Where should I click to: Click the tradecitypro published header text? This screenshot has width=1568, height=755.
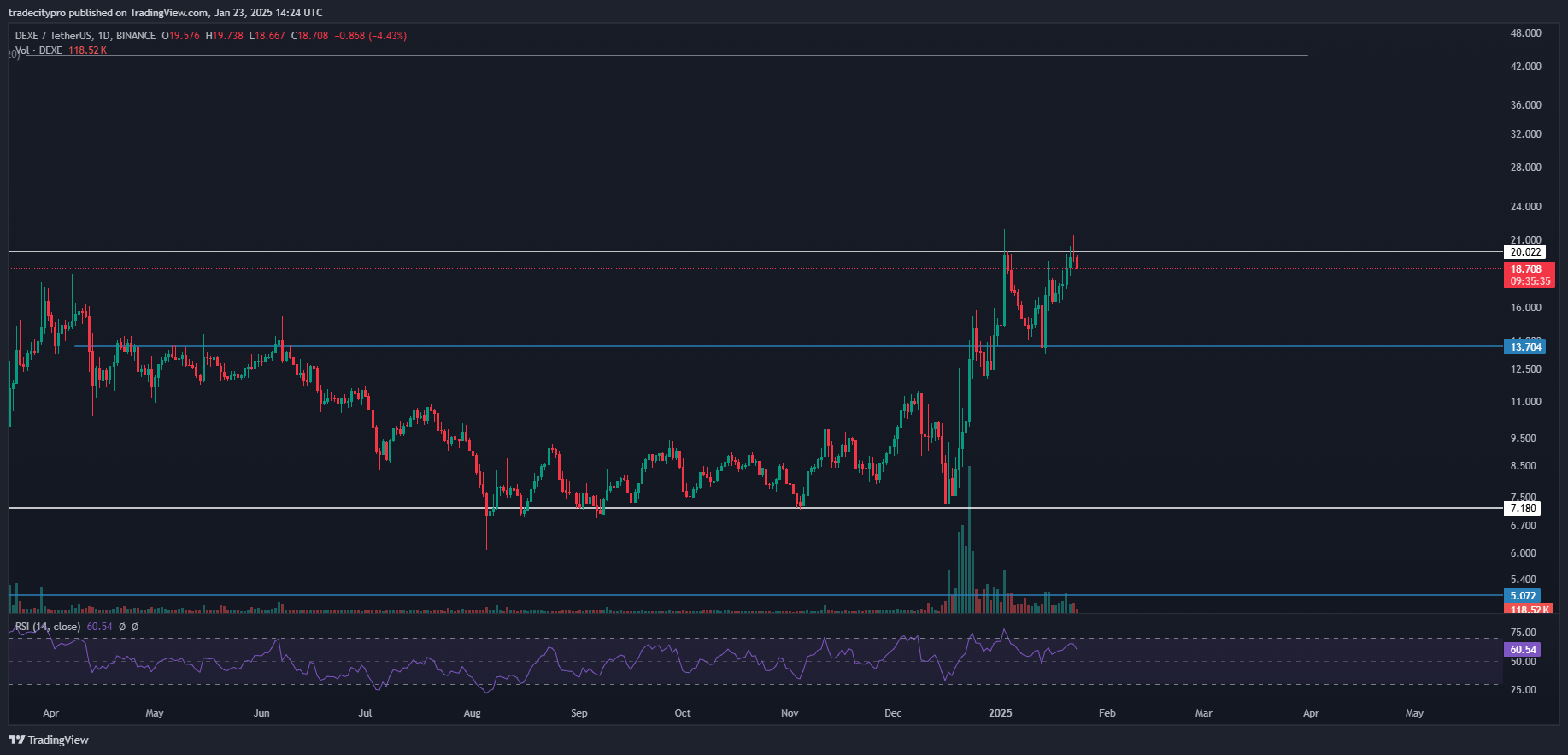coord(165,13)
